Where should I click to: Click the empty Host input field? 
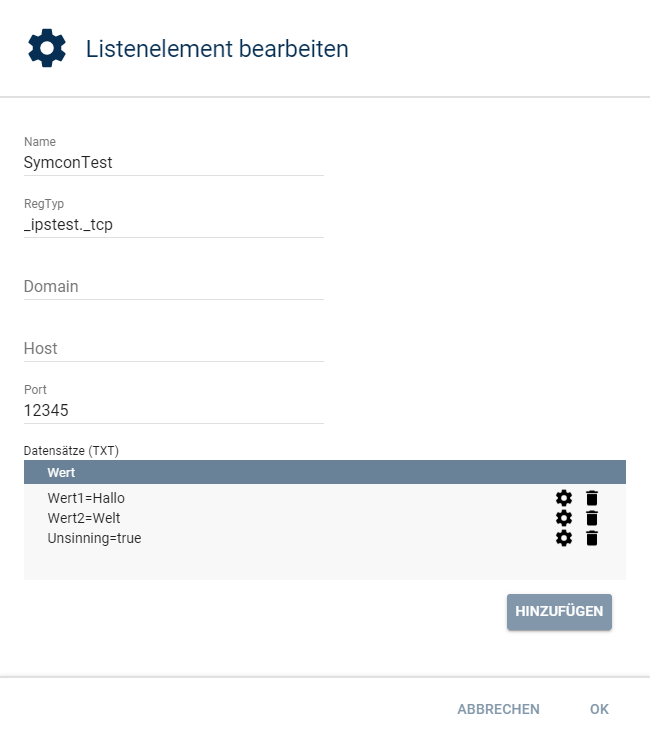(174, 348)
